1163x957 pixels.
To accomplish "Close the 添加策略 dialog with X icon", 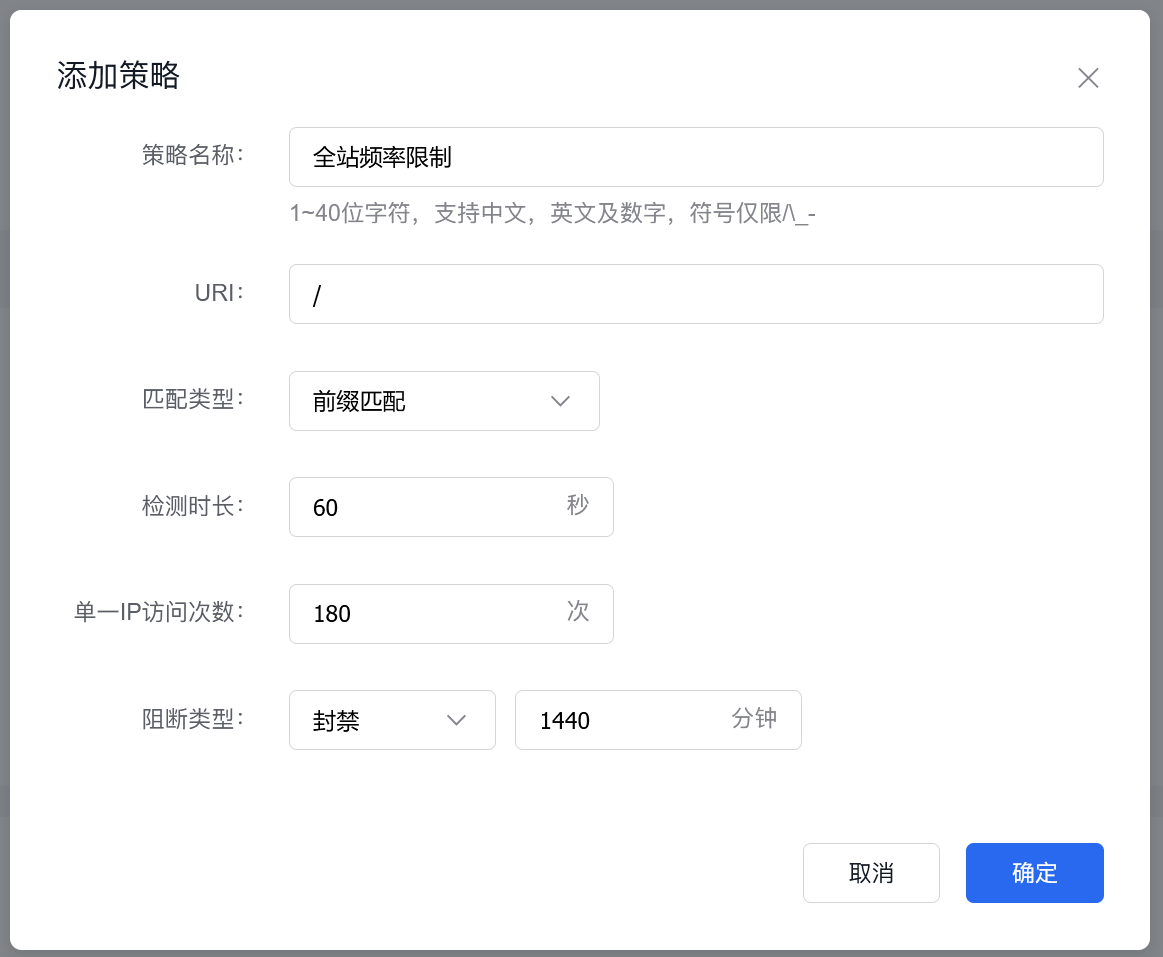I will tap(1088, 78).
